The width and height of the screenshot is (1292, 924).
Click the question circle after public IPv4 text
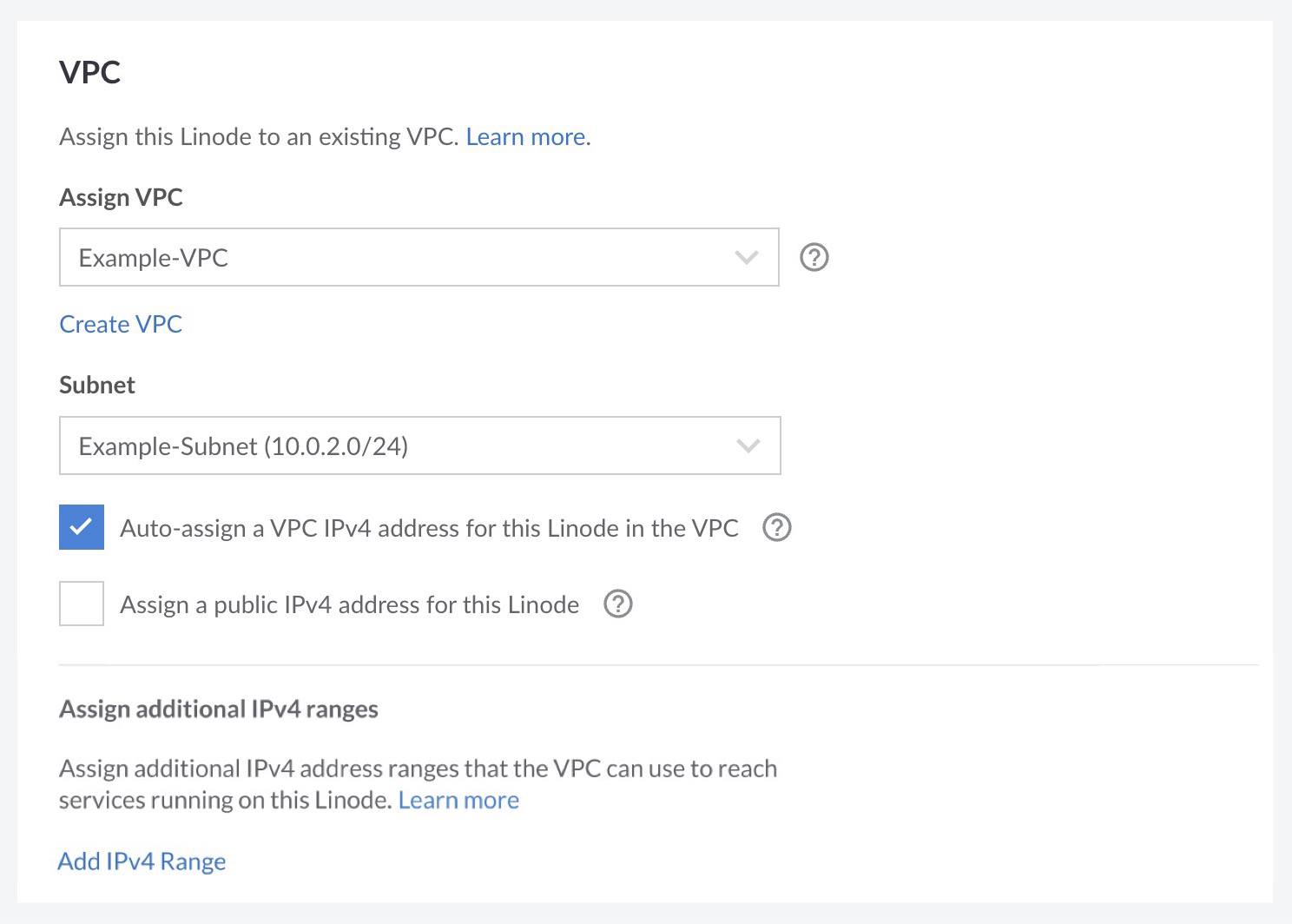pos(617,604)
